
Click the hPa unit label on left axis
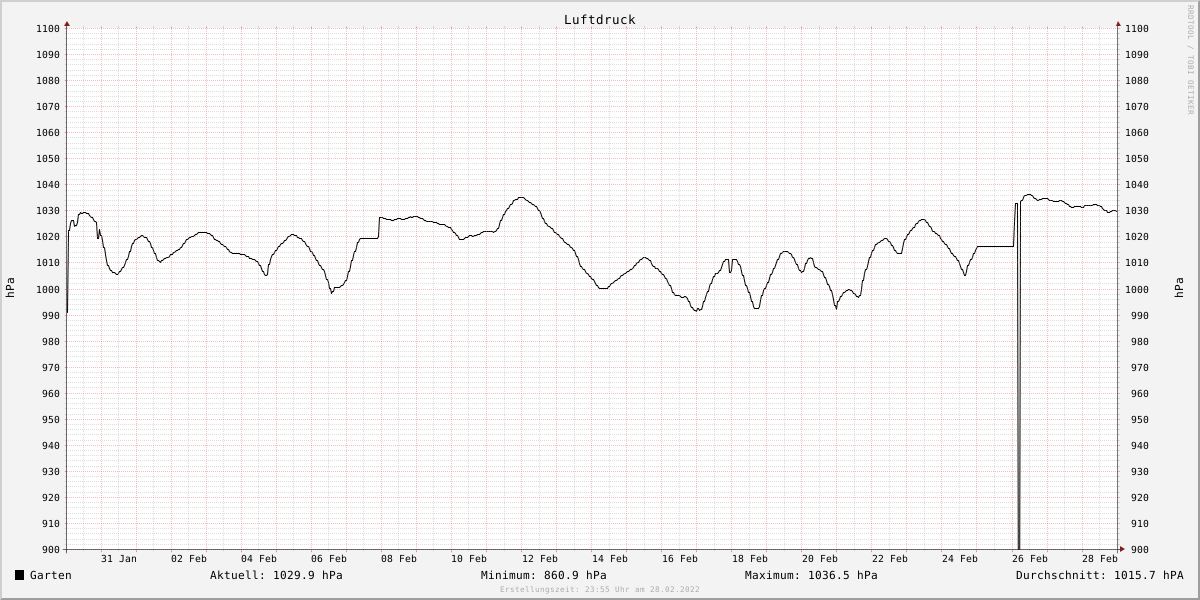pyautogui.click(x=10, y=288)
